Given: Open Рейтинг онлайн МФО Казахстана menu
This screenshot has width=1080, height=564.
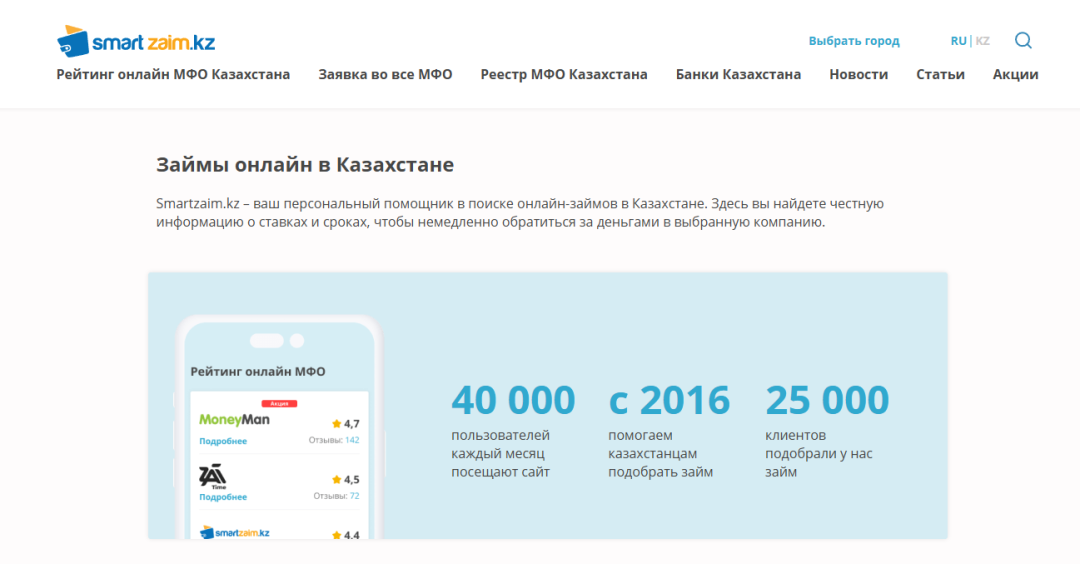Looking at the screenshot, I should [x=173, y=74].
